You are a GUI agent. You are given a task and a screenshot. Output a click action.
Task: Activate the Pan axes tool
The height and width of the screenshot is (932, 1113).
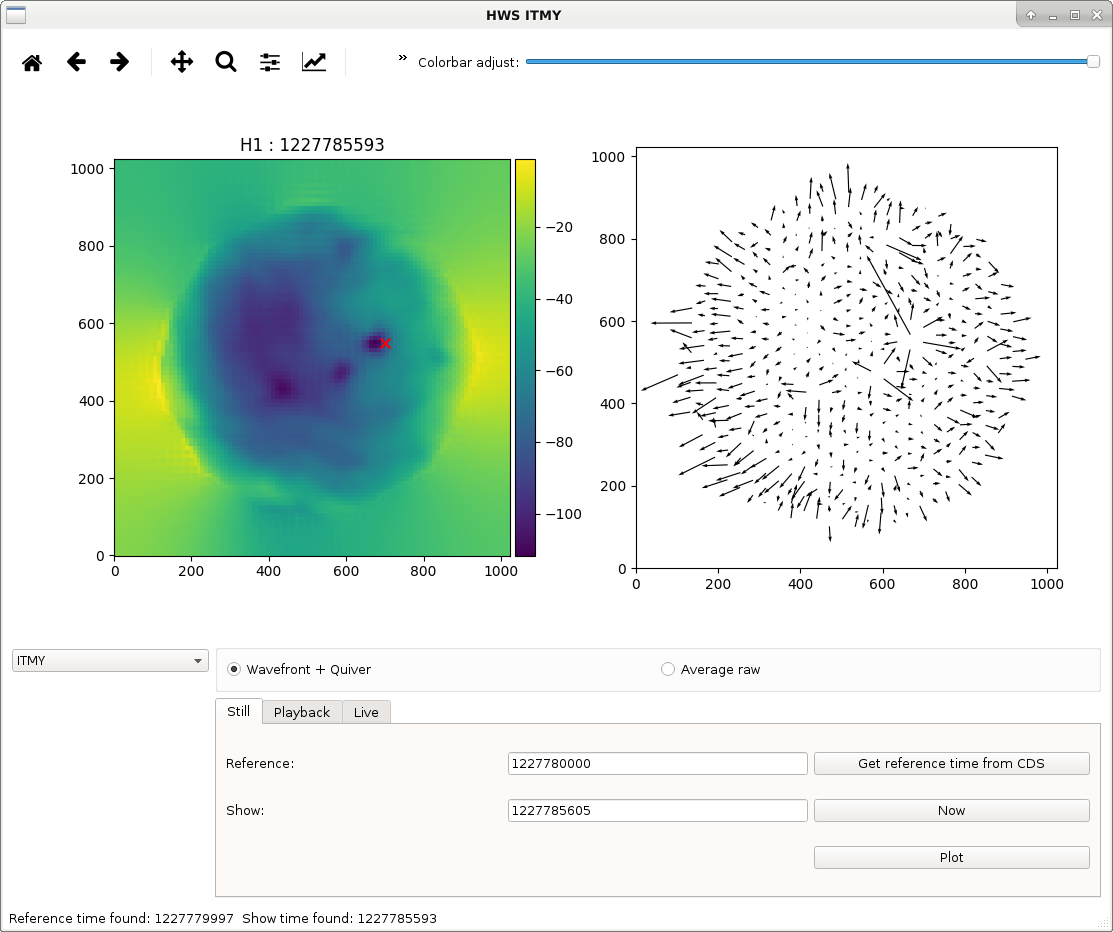pos(182,62)
